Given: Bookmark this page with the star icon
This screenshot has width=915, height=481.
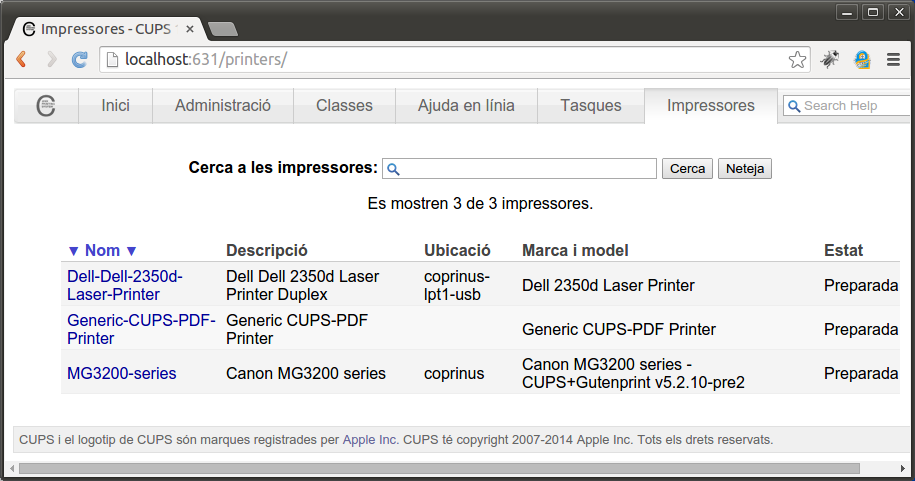Looking at the screenshot, I should pos(797,60).
